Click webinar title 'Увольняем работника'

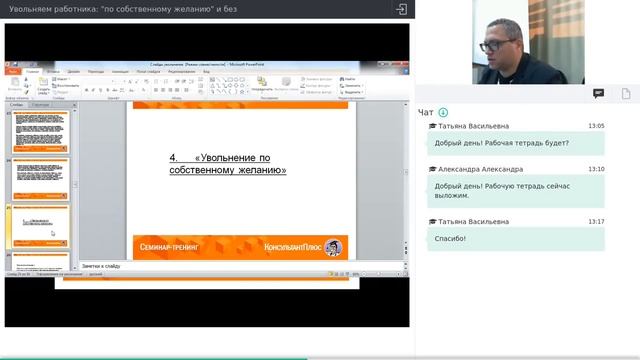(123, 9)
